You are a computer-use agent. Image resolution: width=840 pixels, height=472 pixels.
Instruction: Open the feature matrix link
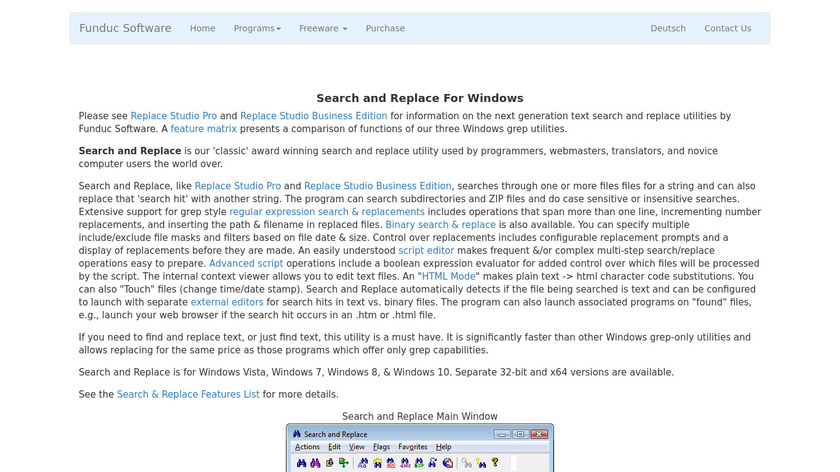pos(204,129)
